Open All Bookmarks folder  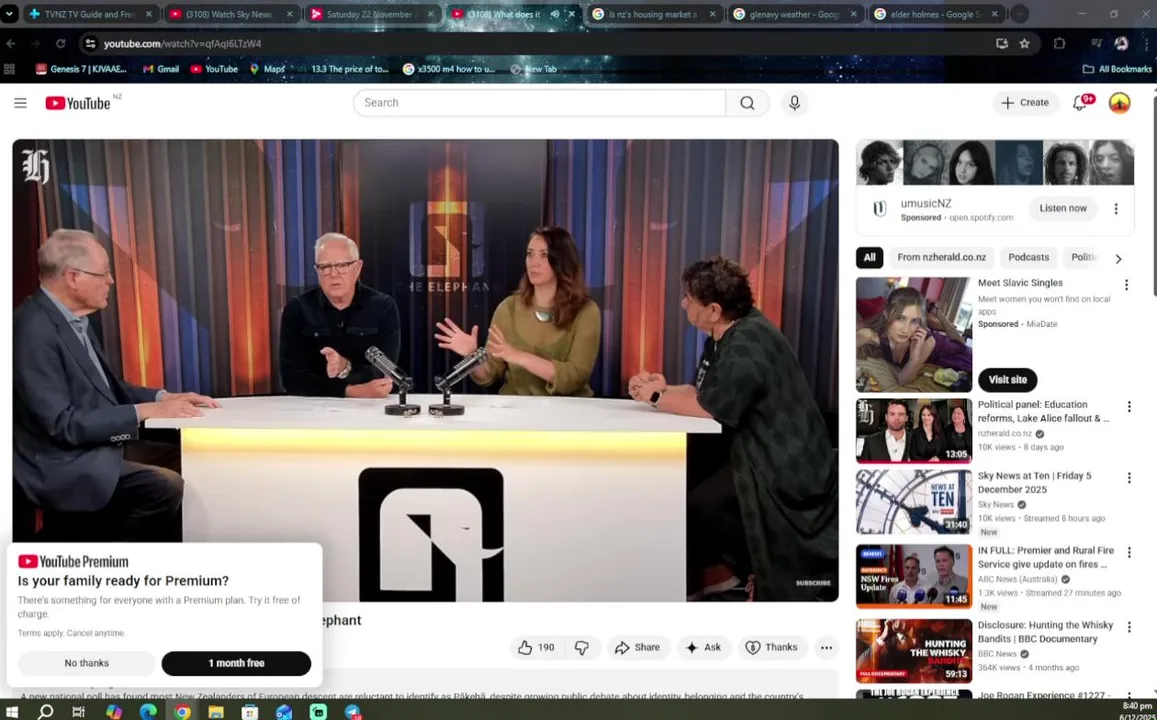(x=1116, y=69)
